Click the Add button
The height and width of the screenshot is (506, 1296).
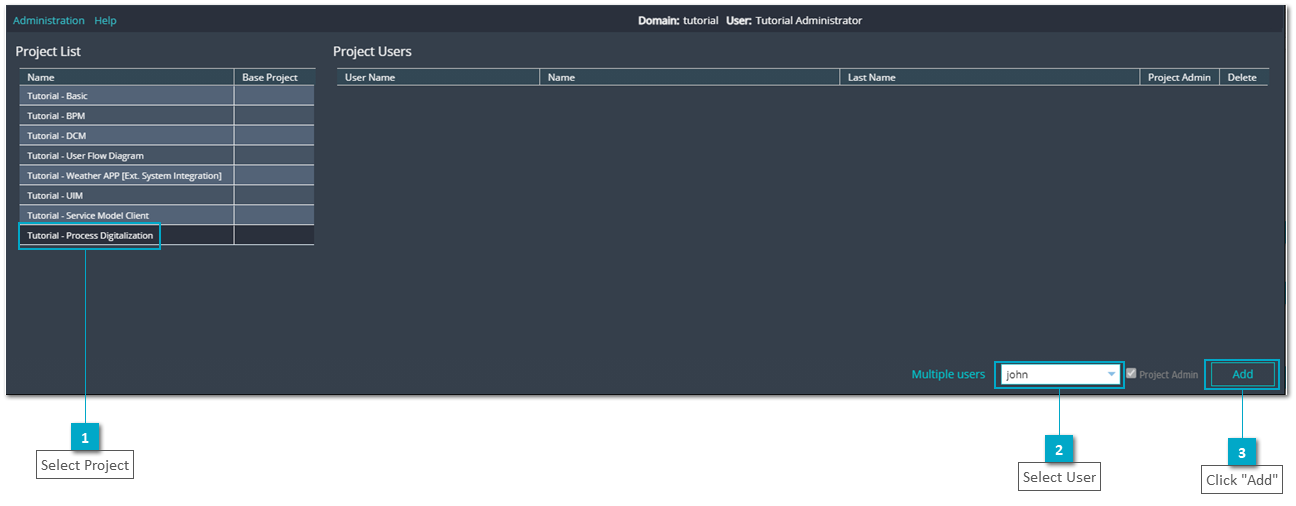(1242, 374)
